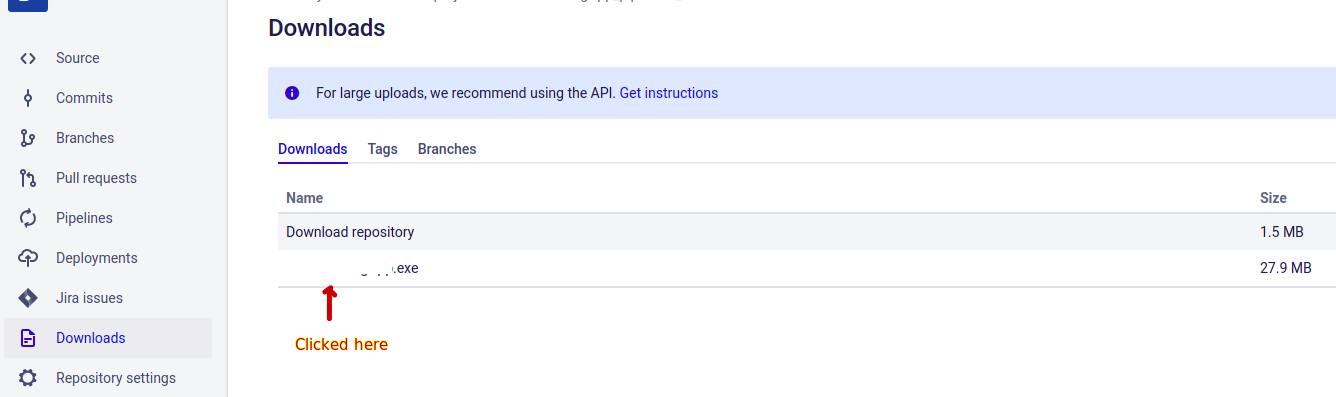Click the Repository settings gear icon
1336x397 pixels.
(28, 378)
